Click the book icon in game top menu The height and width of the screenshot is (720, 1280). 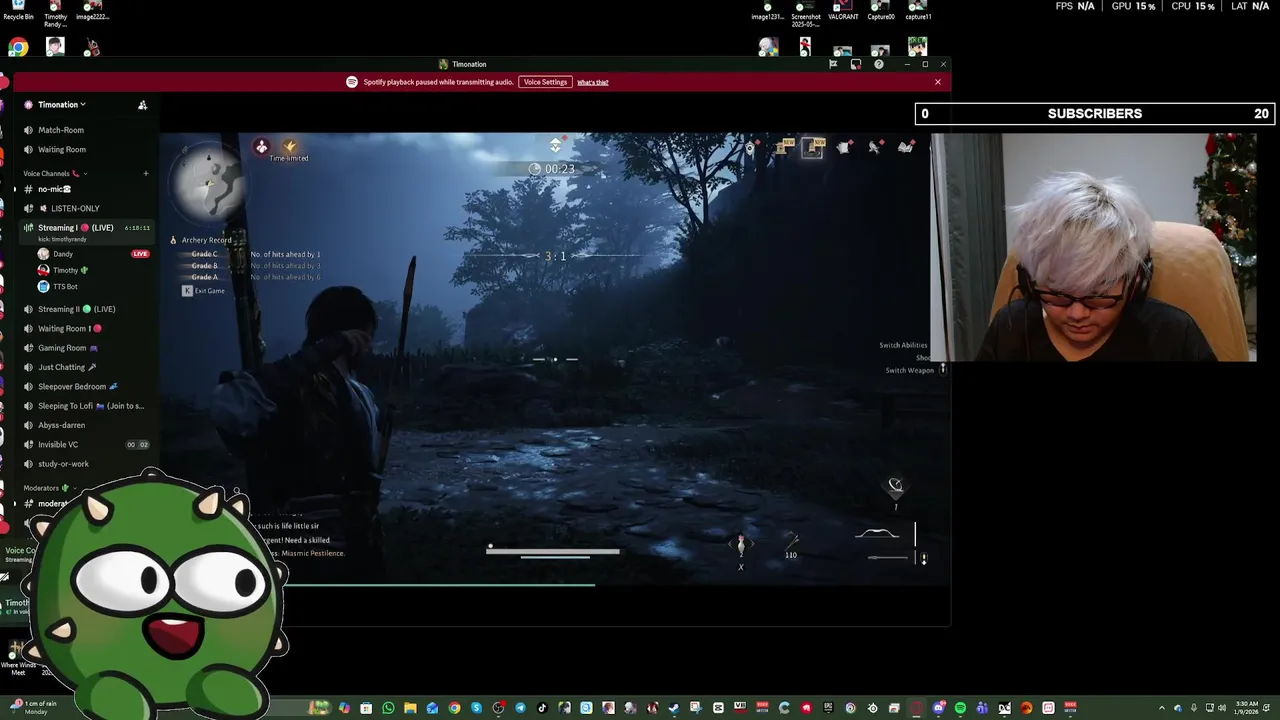(x=906, y=148)
